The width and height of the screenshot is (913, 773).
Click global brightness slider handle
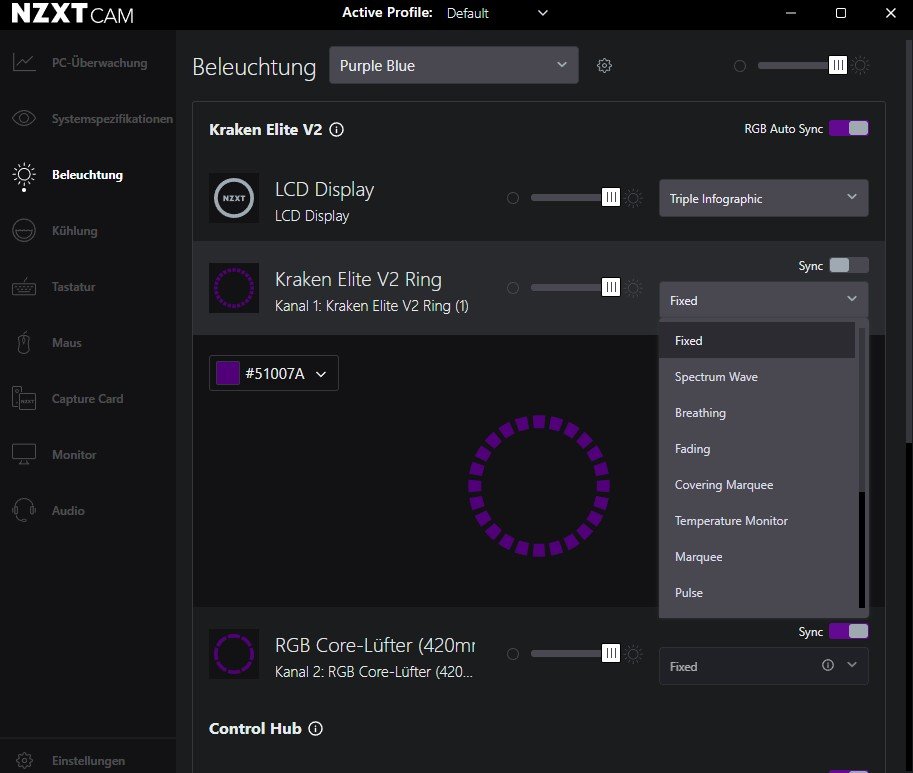pyautogui.click(x=838, y=65)
